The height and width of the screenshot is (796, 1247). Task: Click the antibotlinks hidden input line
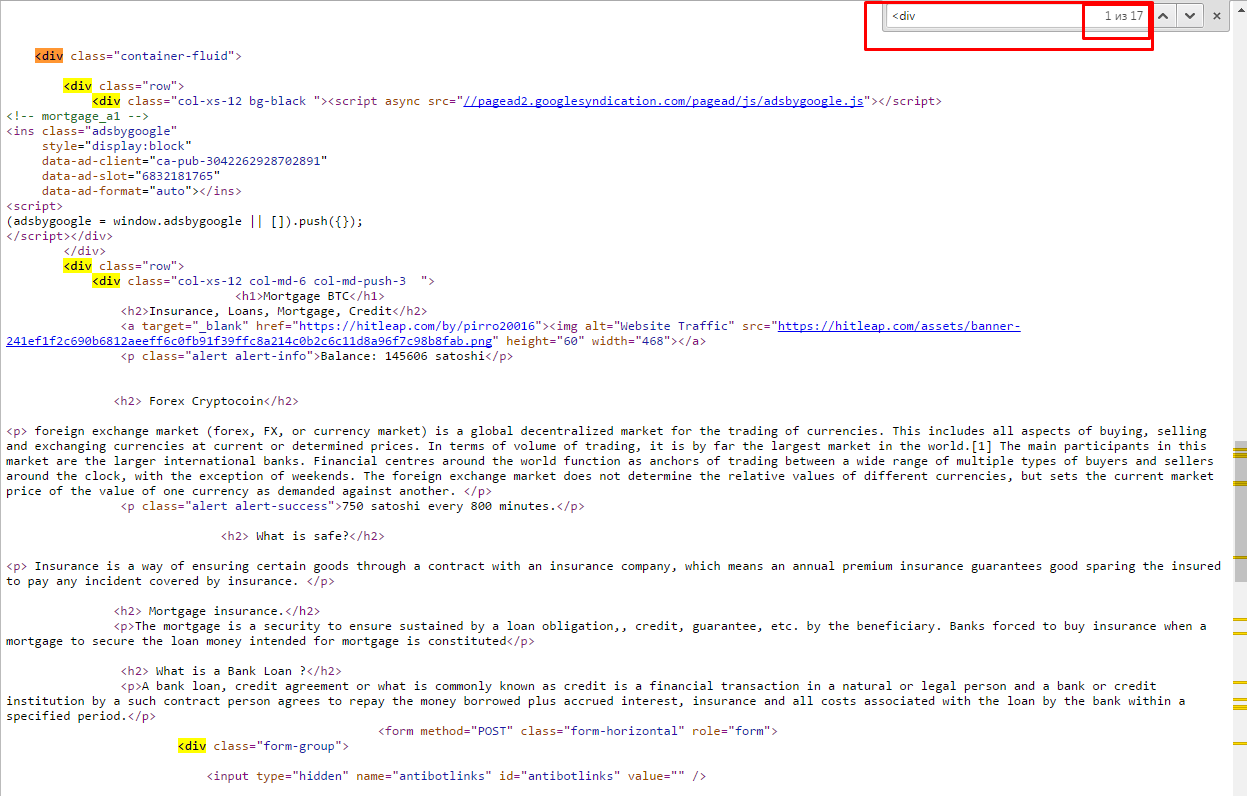(x=456, y=776)
